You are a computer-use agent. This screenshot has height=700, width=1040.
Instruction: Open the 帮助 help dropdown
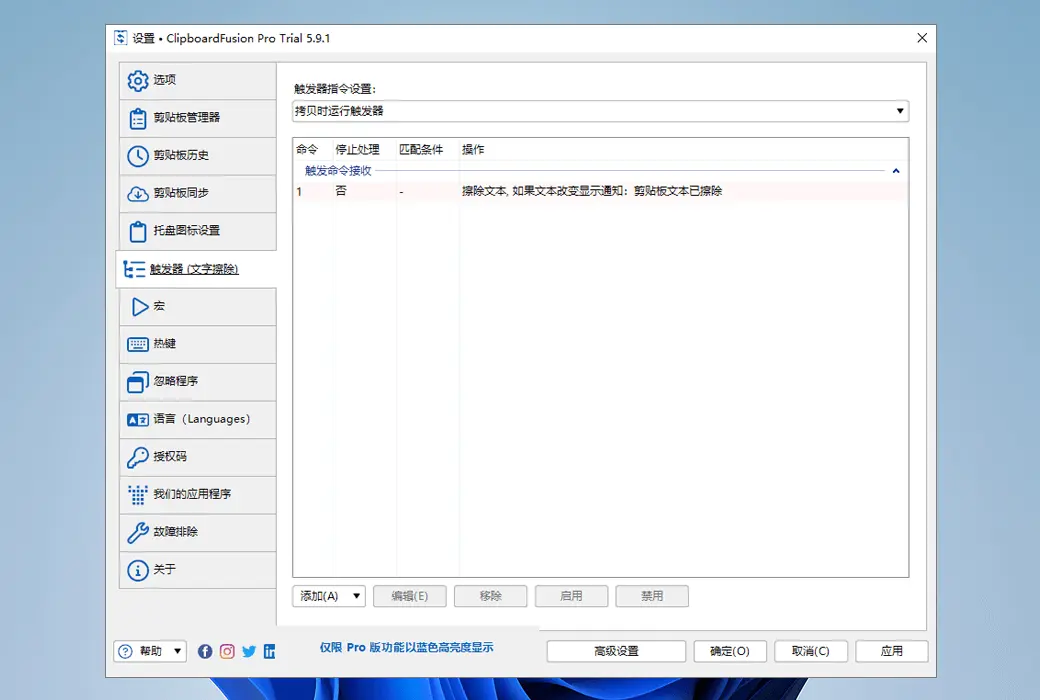click(149, 651)
